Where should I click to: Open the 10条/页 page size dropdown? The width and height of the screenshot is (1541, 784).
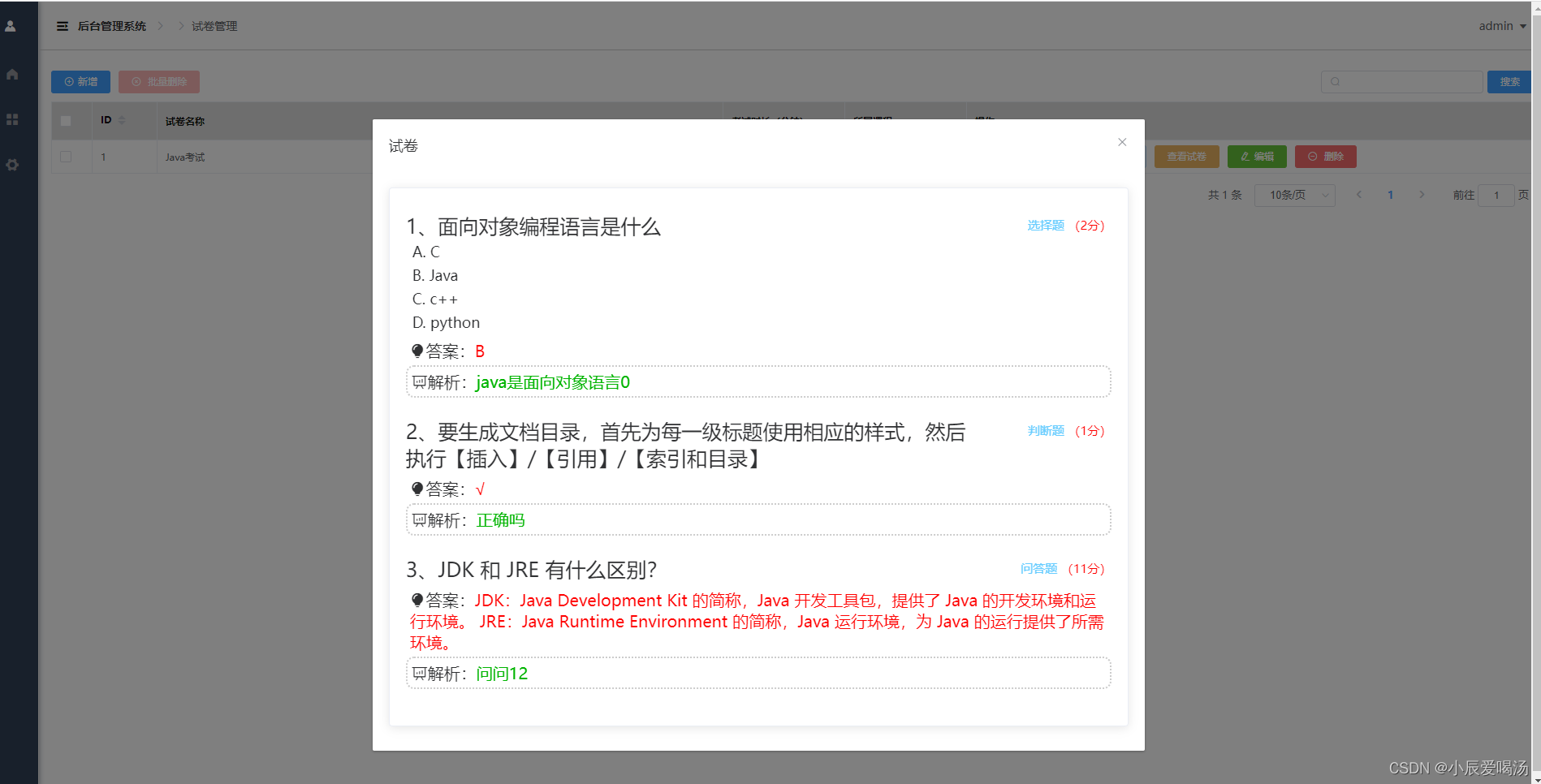click(x=1294, y=195)
